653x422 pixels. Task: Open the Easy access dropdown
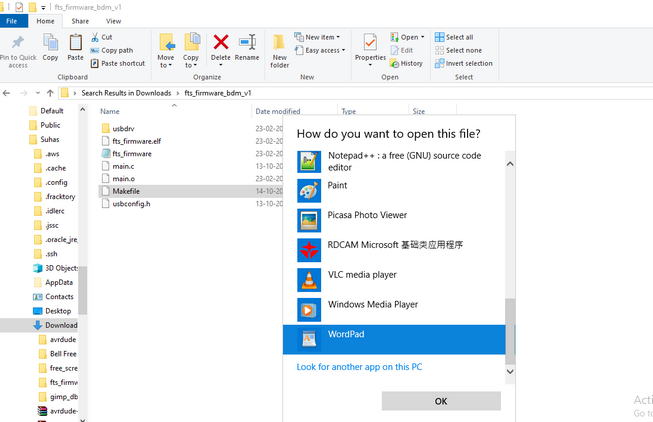tap(320, 50)
